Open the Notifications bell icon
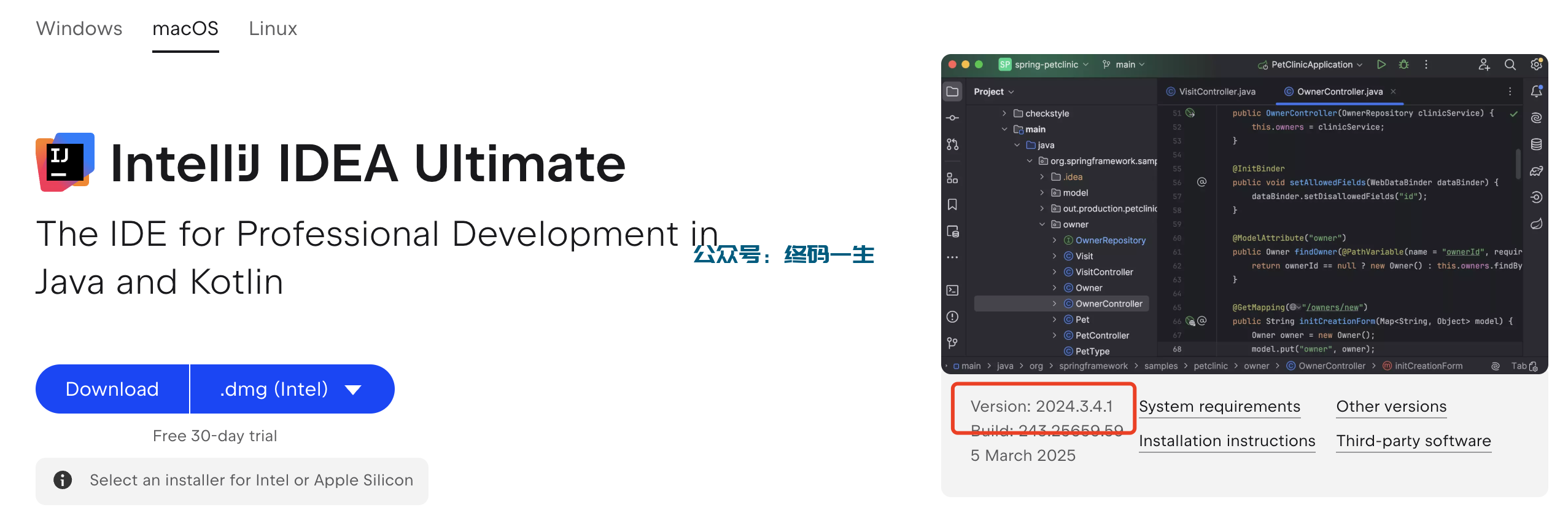 point(1536,92)
